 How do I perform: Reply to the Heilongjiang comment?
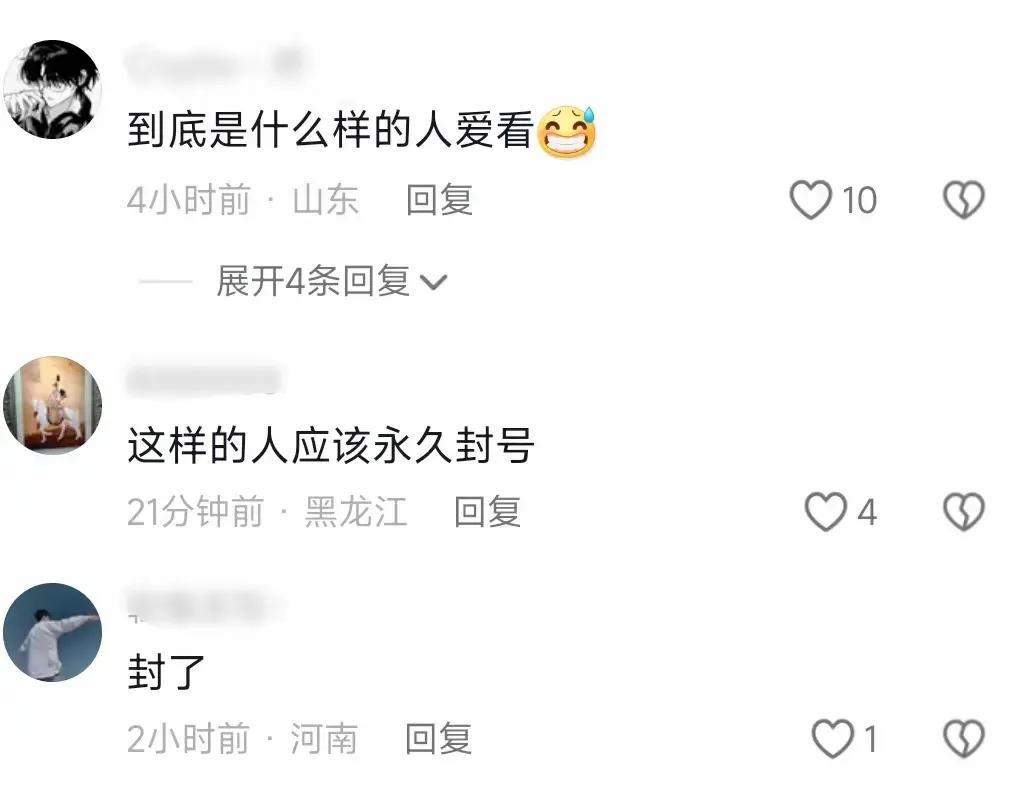pos(487,512)
